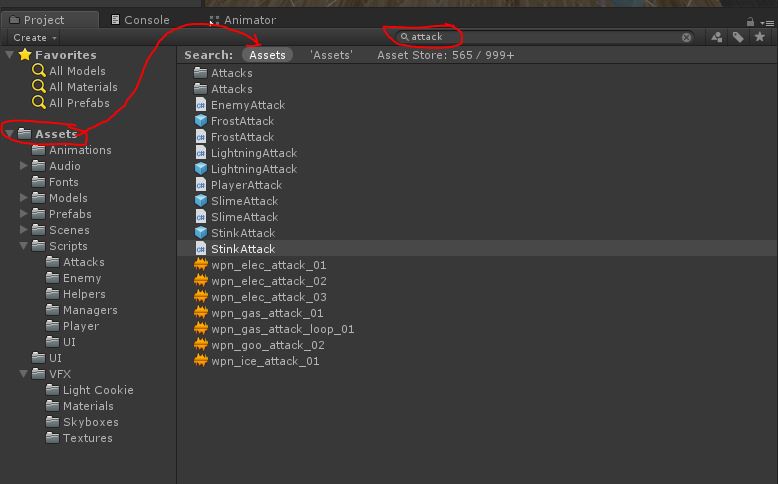
Task: Expand the Prefabs folder arrow
Action: (23, 213)
